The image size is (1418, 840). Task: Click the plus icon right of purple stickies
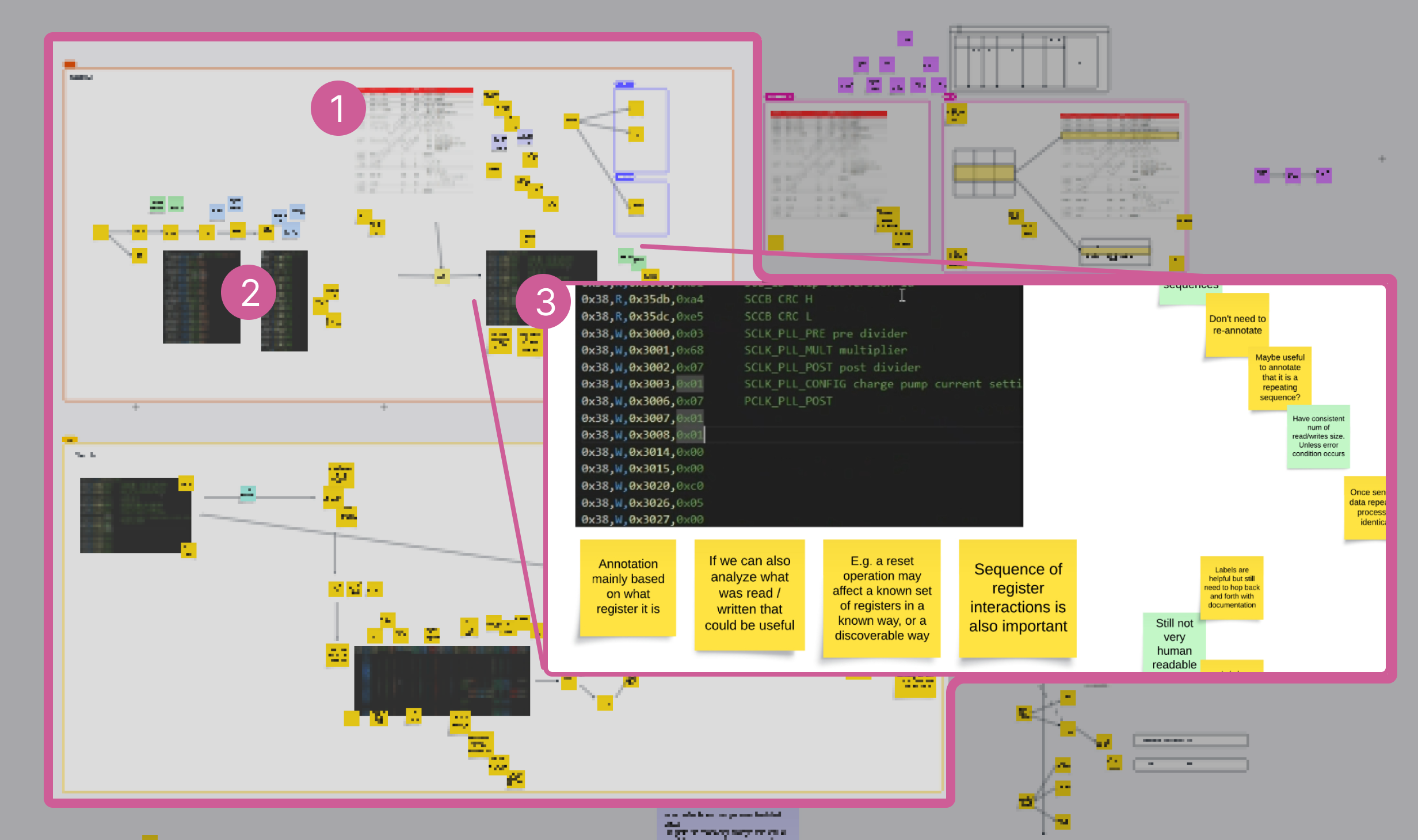coord(1382,159)
